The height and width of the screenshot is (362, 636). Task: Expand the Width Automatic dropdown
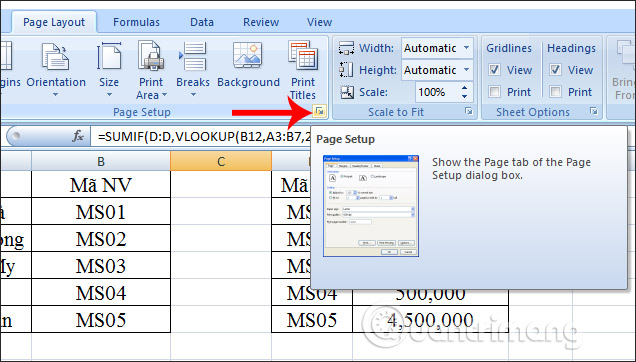pyautogui.click(x=466, y=48)
